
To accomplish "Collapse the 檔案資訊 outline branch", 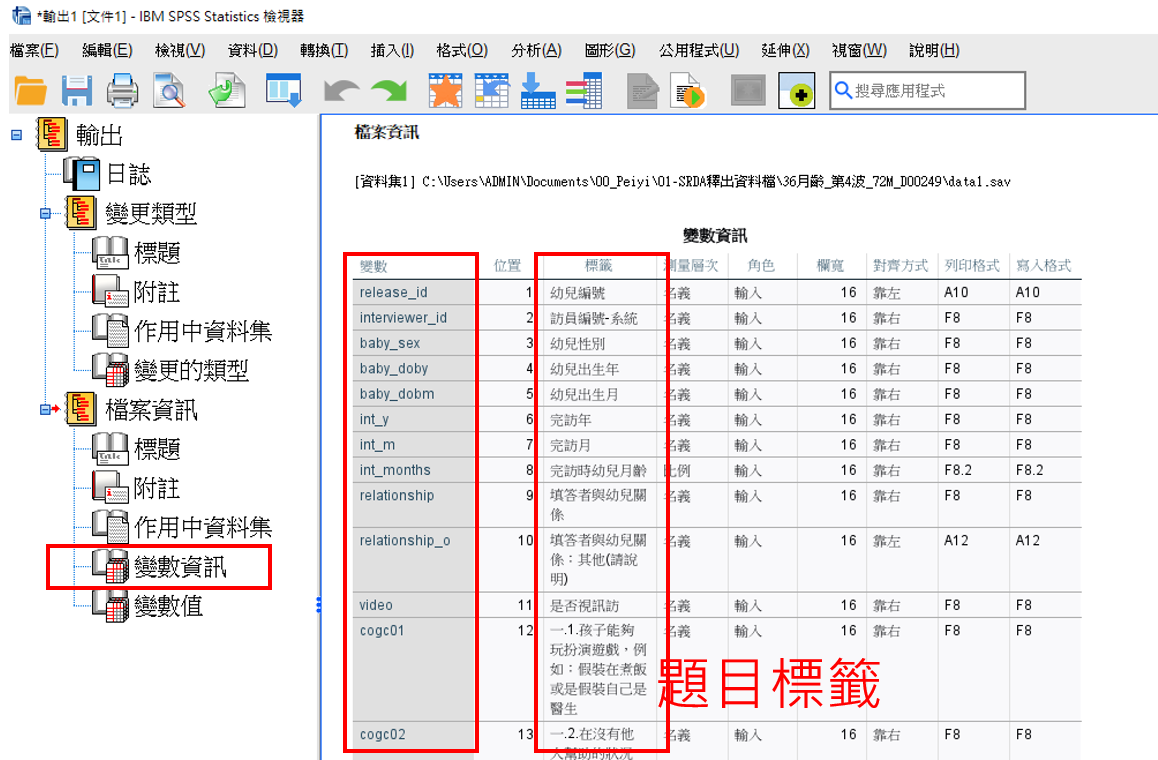I will click(x=45, y=409).
